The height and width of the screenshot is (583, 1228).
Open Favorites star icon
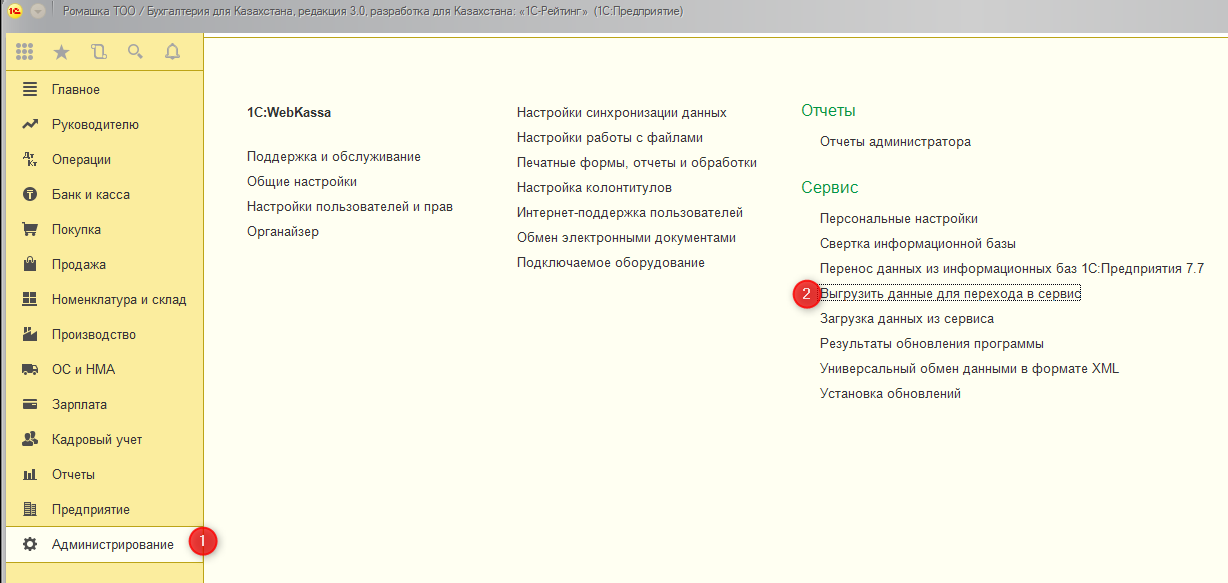pyautogui.click(x=61, y=52)
